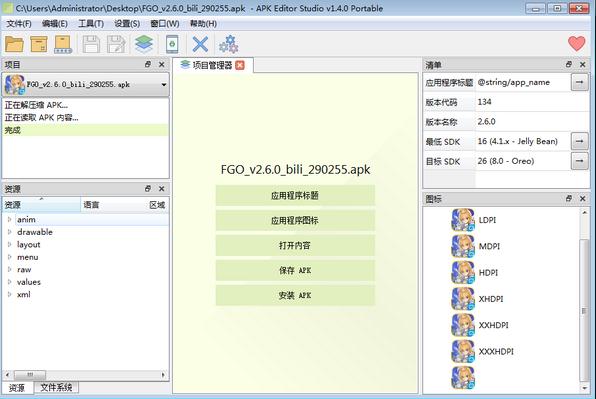Click the 应用程序图标 button
Screen dimensions: 596x399
[x=295, y=220]
